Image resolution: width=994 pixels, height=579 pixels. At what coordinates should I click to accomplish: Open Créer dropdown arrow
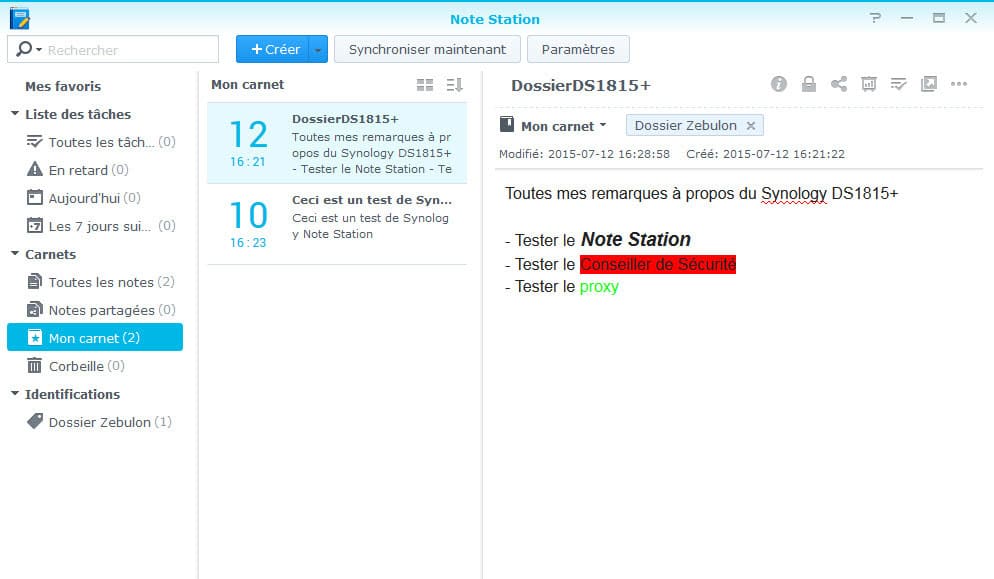318,49
